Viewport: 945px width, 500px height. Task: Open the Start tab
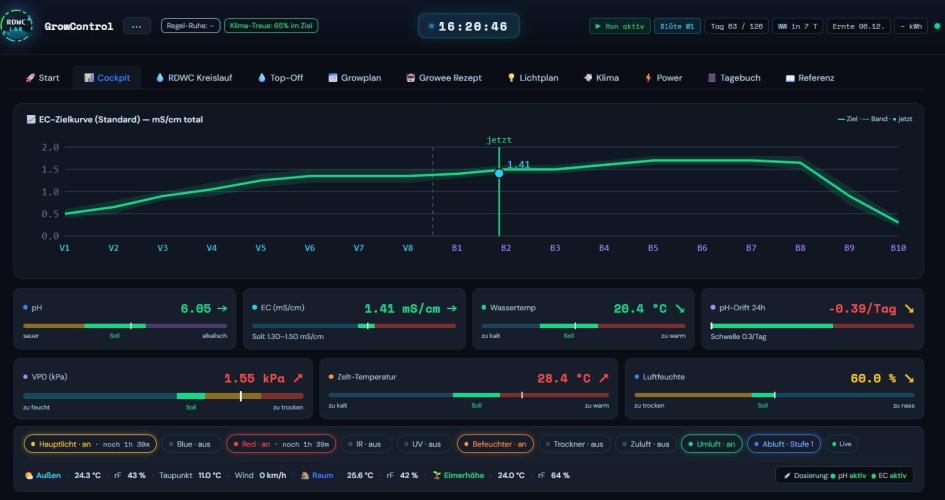click(x=42, y=78)
